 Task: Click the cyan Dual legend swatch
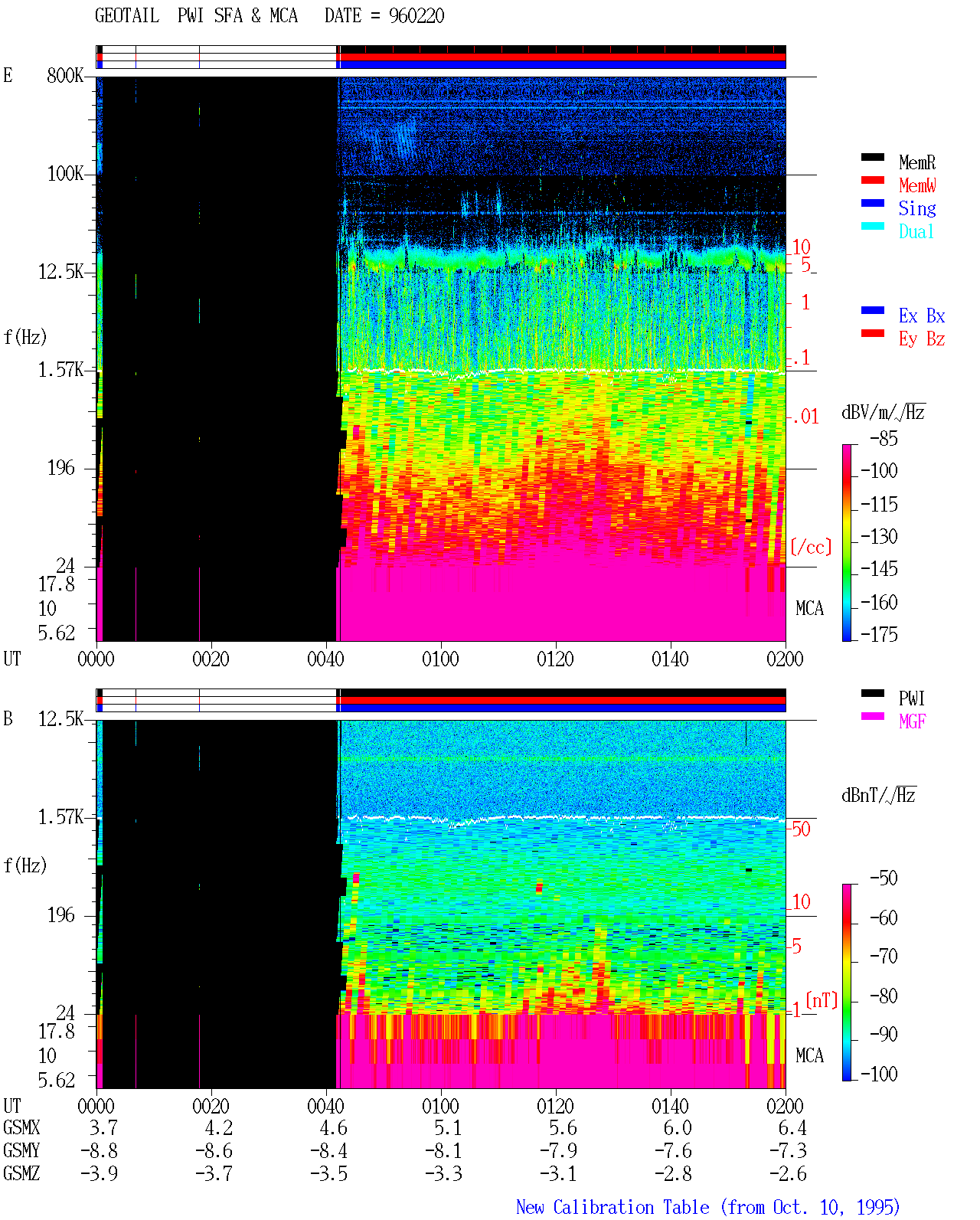[x=873, y=226]
